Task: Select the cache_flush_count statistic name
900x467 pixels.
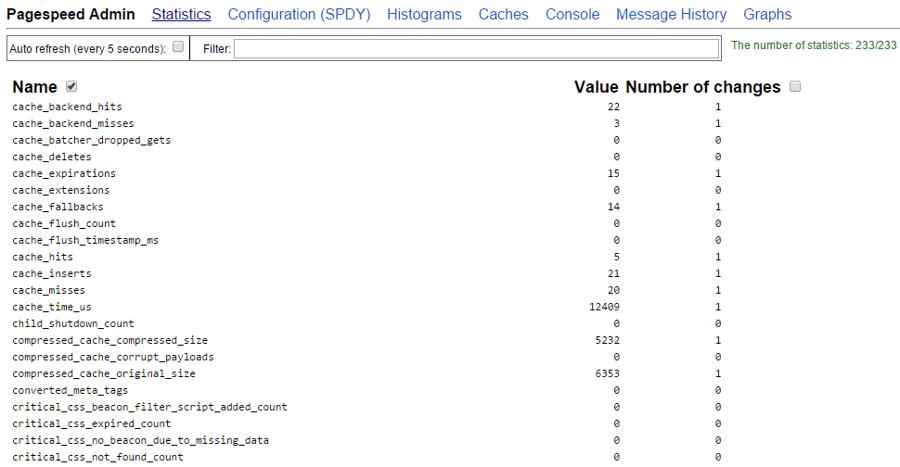Action: (x=64, y=223)
